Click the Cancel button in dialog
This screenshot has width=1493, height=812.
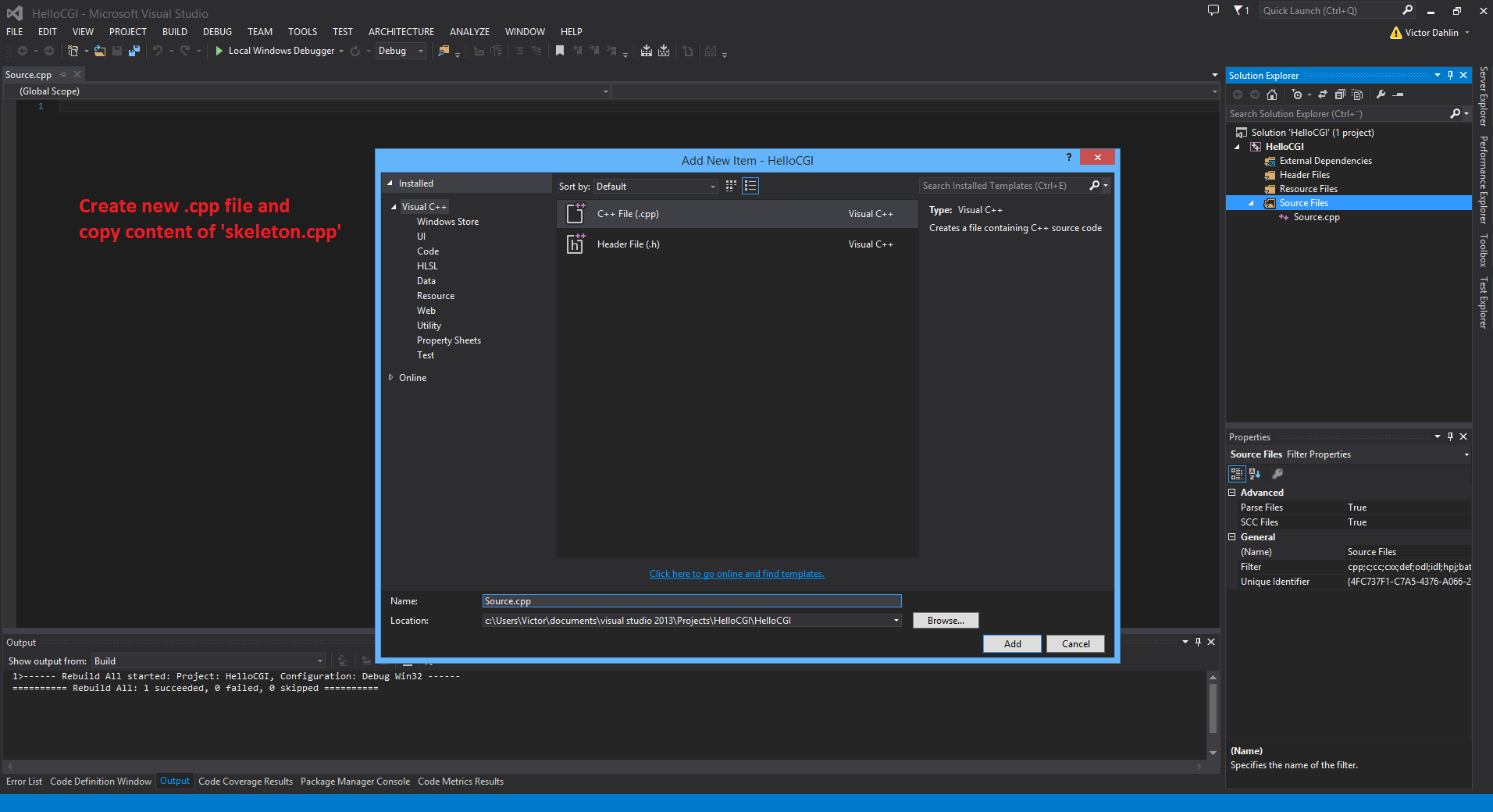[1076, 643]
